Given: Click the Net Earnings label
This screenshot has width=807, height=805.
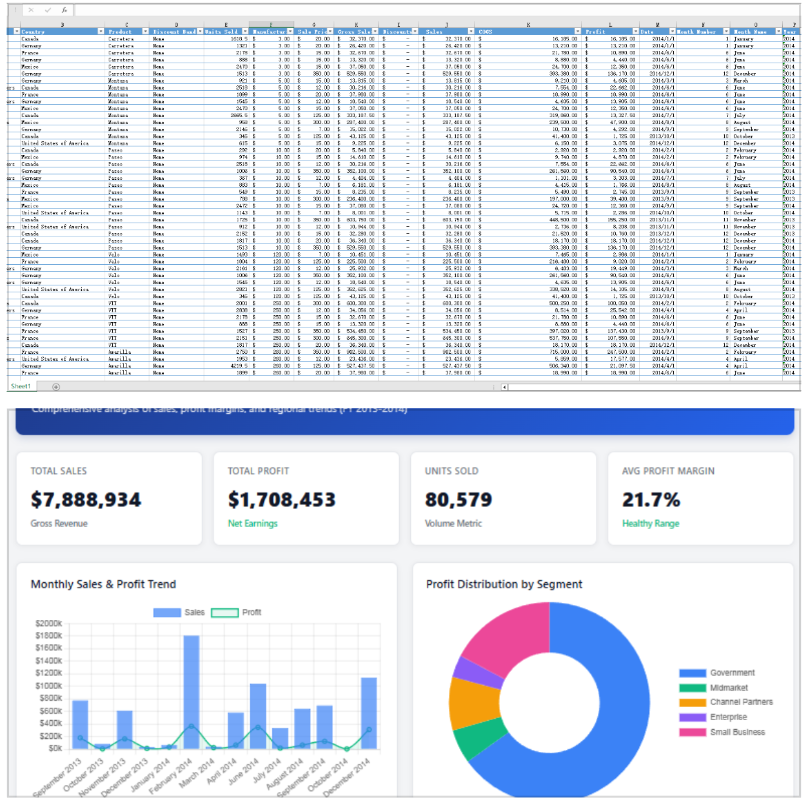Looking at the screenshot, I should (253, 523).
